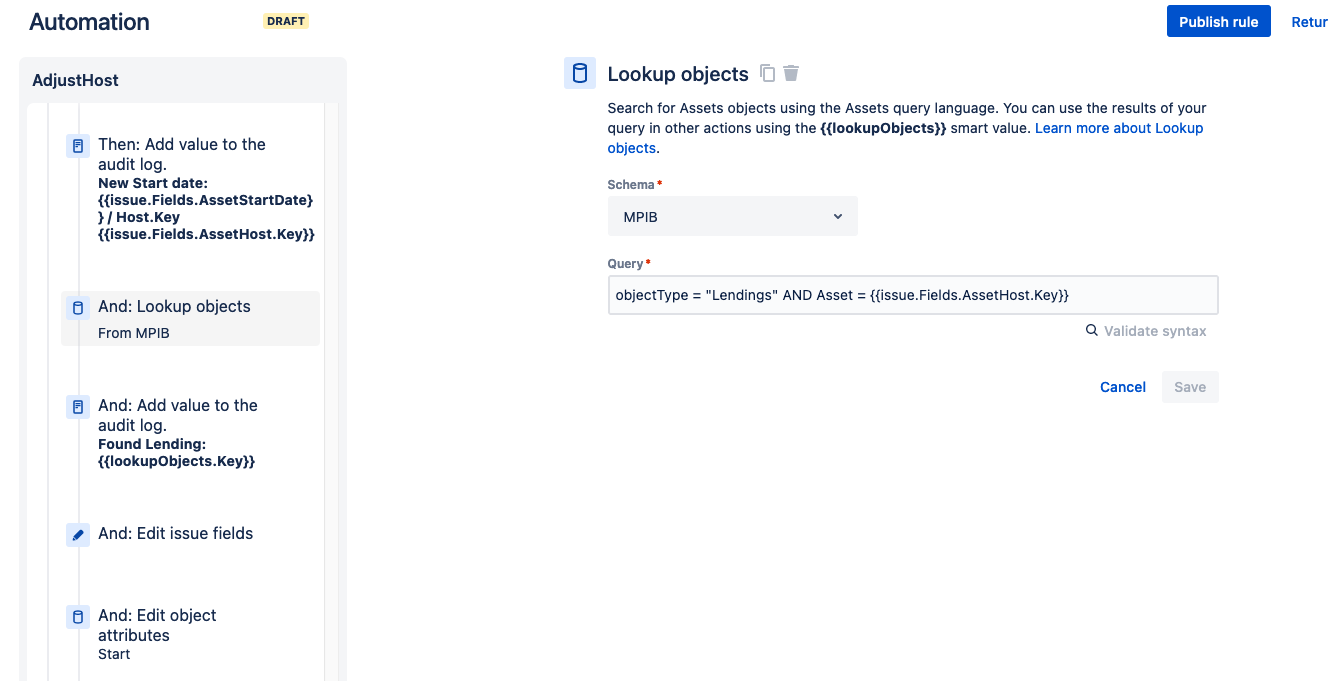Click the Publish rule button
Screen dimensions: 1329x681
coord(1218,22)
